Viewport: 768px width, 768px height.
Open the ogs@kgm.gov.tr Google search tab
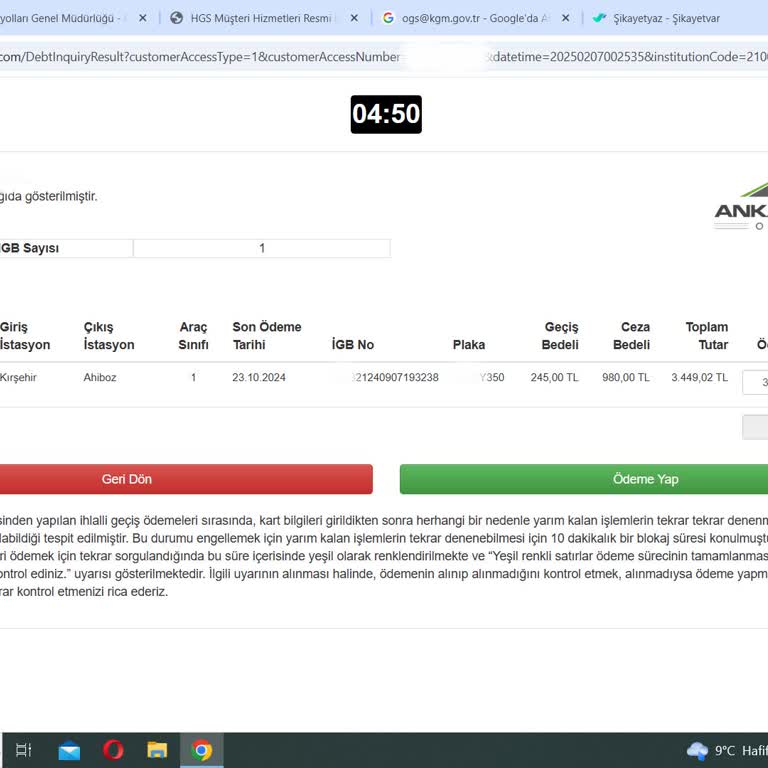tap(475, 18)
